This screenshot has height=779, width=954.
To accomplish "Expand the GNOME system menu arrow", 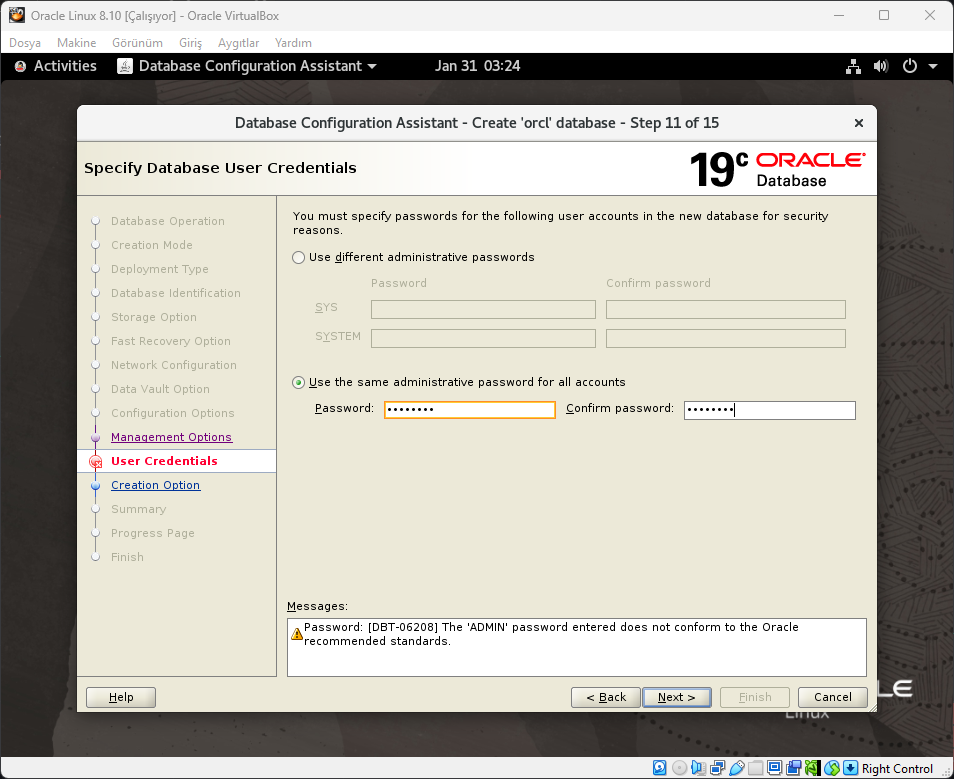I will (933, 66).
